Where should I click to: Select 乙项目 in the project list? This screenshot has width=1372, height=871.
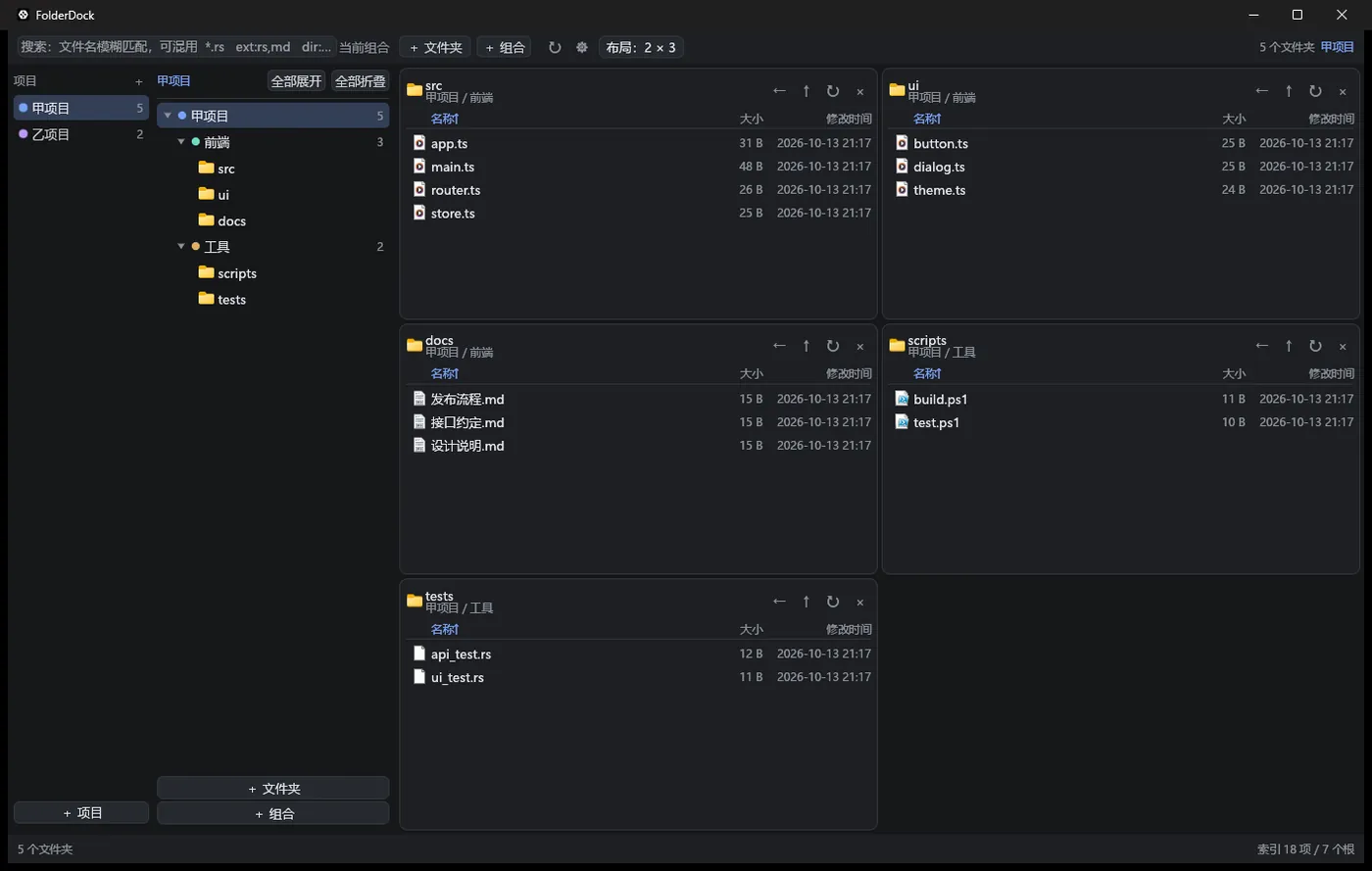click(x=81, y=134)
